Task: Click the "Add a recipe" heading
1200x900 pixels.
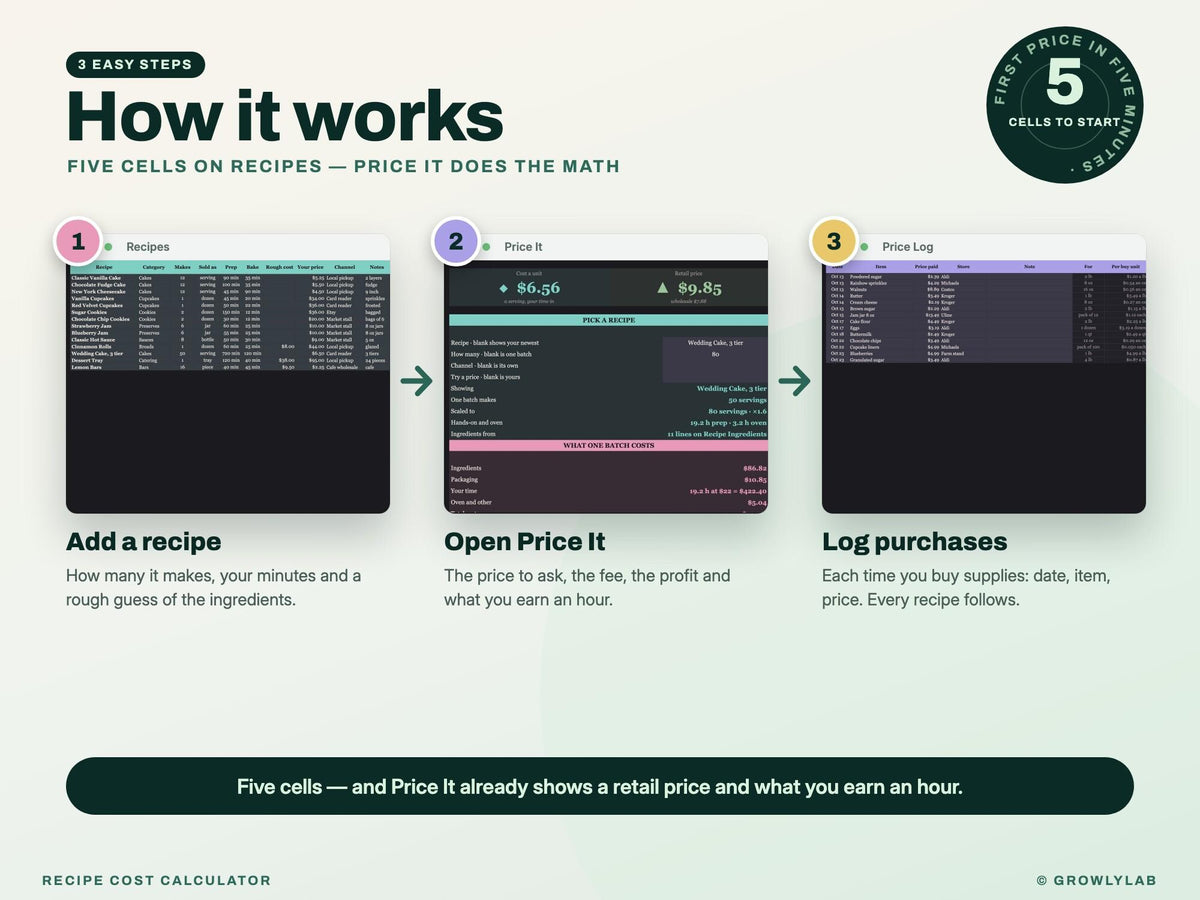Action: (x=144, y=542)
